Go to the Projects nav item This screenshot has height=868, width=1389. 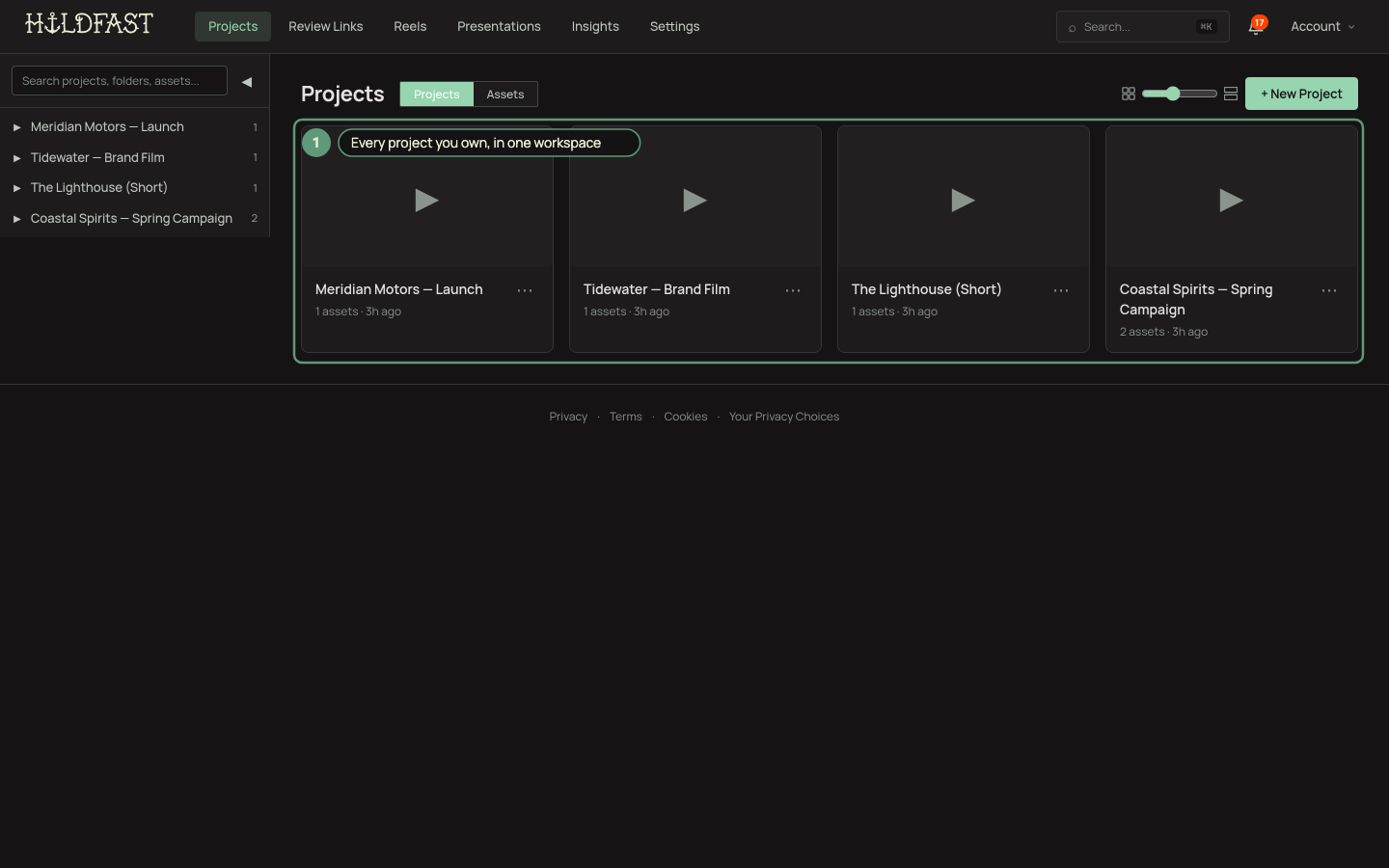(x=232, y=26)
